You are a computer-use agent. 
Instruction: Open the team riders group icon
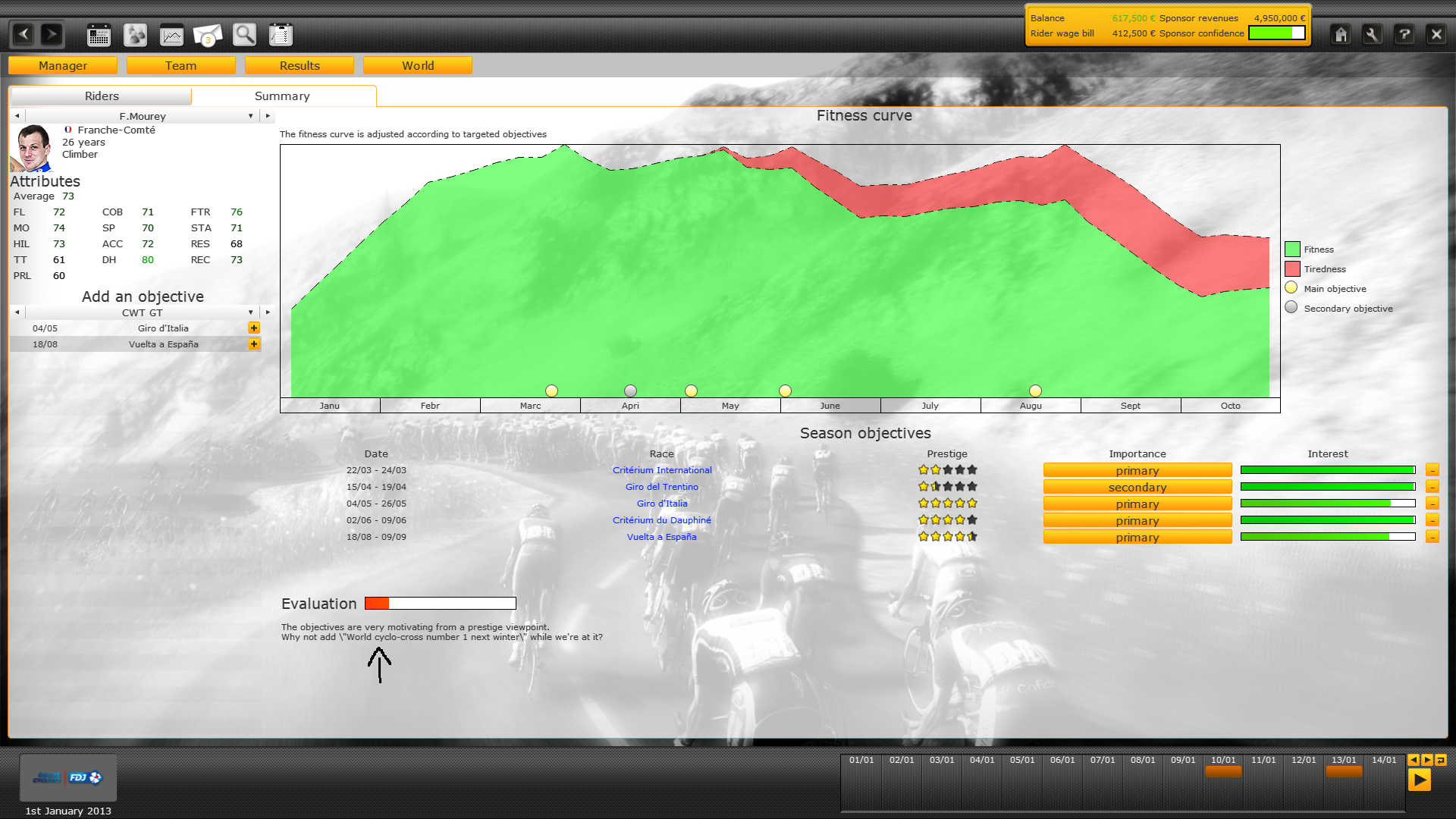click(x=135, y=35)
